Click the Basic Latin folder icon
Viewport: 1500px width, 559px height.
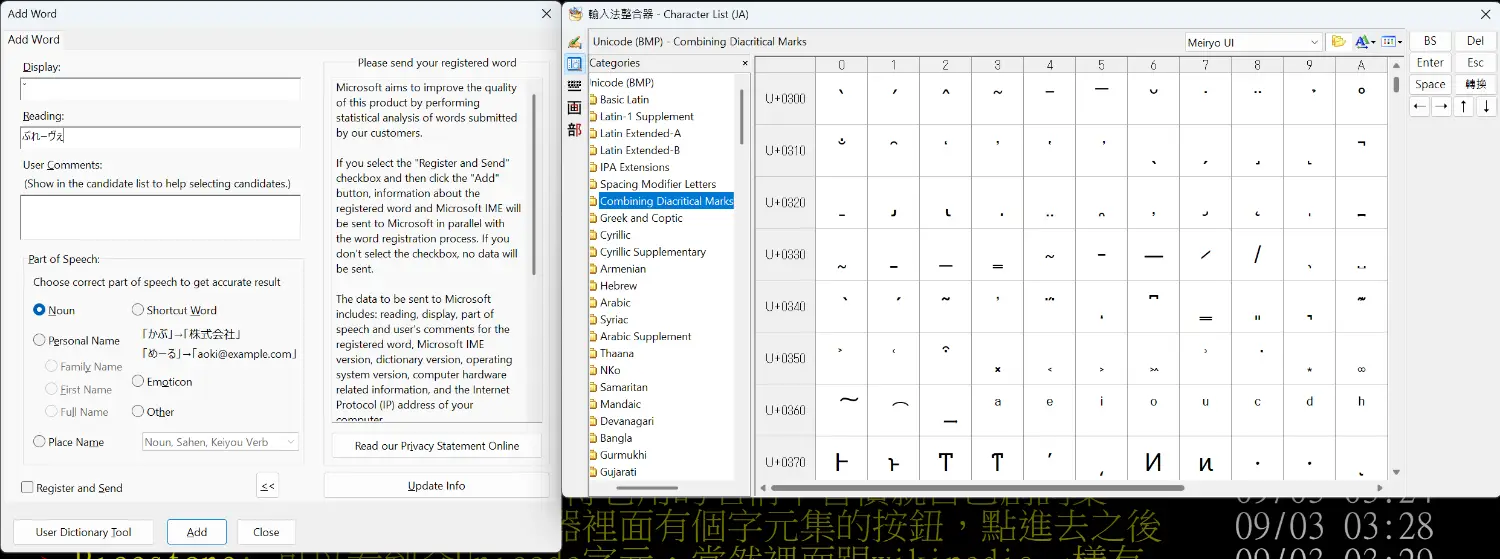click(594, 100)
